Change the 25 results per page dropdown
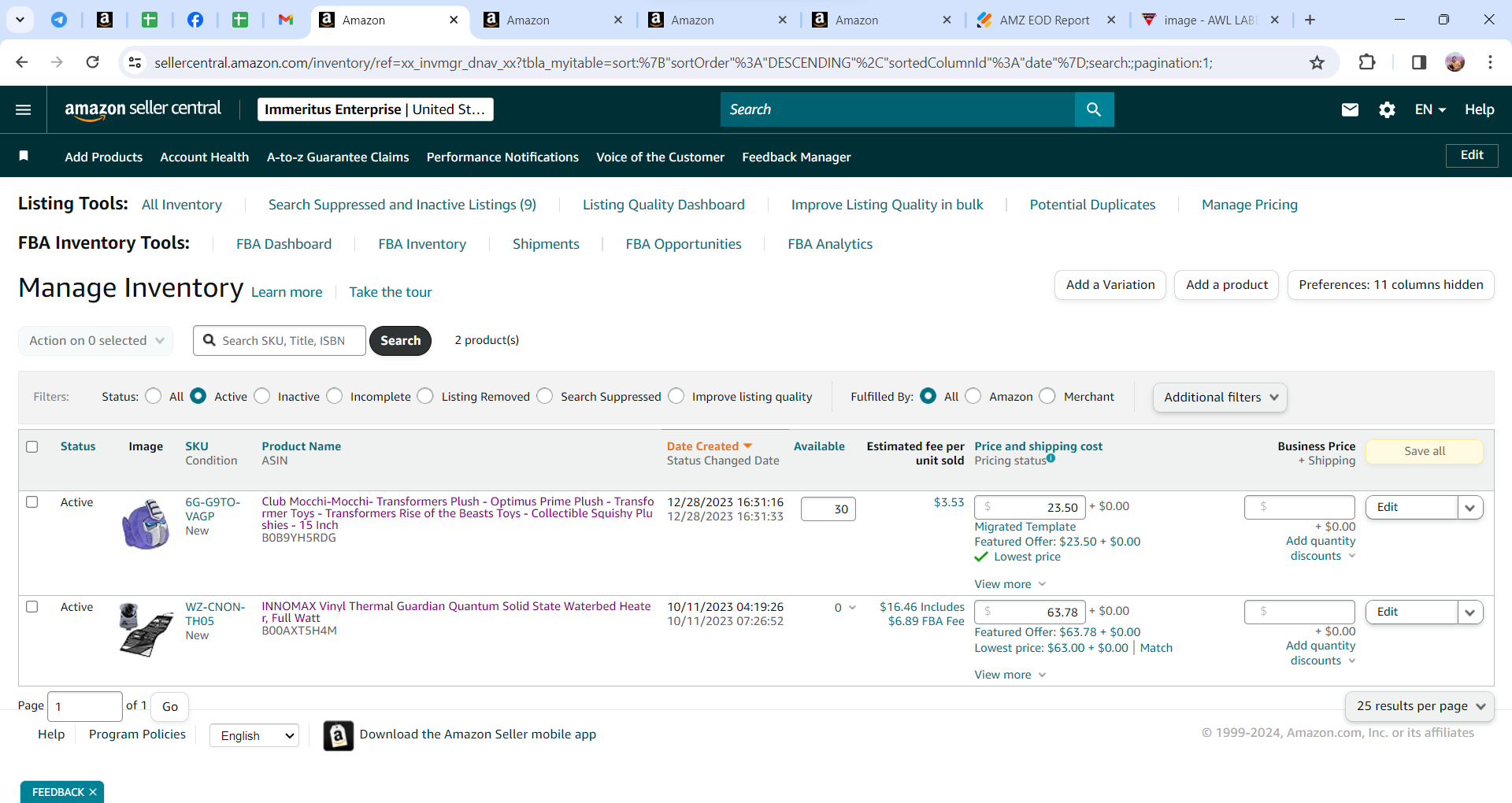Image resolution: width=1512 pixels, height=803 pixels. tap(1419, 706)
